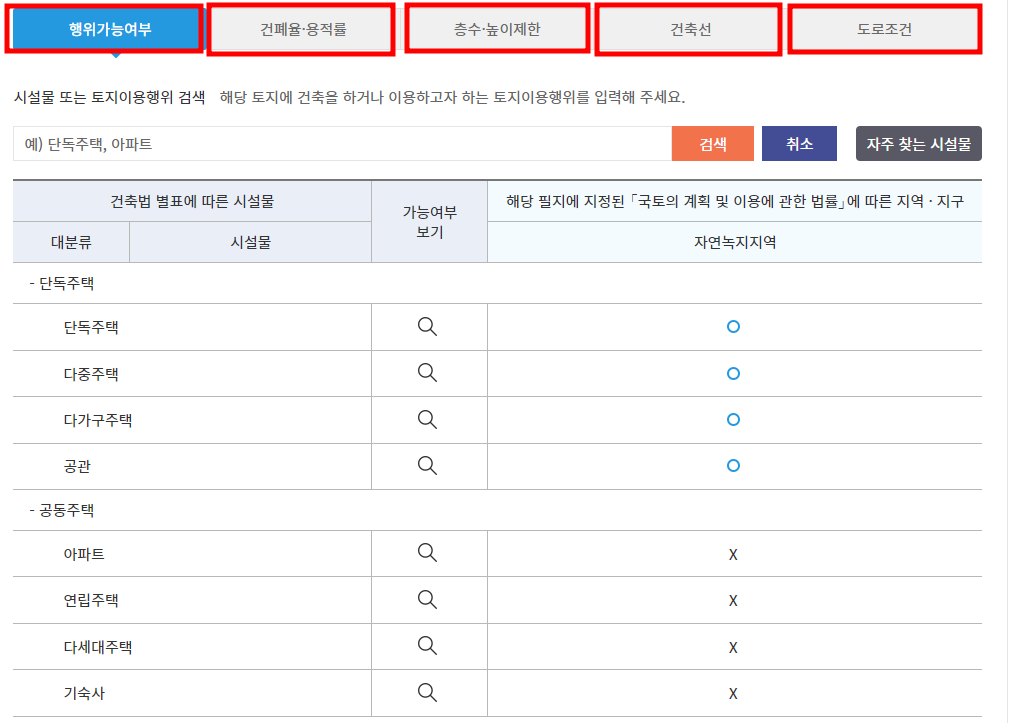Open allowance details for 공관 via magnifier
This screenshot has width=1020, height=723.
(x=429, y=466)
